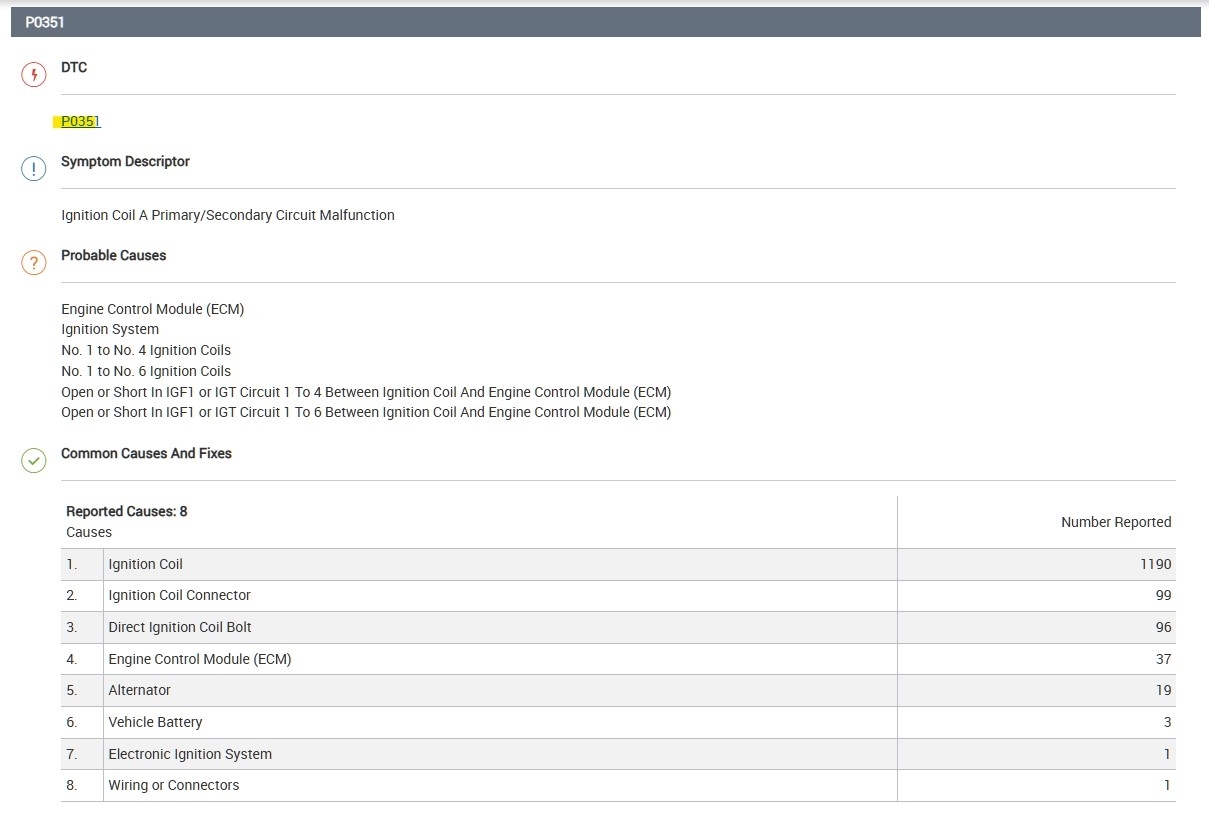Click the IGF1 or IGT Circuit 1 To 6 line
This screenshot has width=1209, height=819.
pos(366,412)
